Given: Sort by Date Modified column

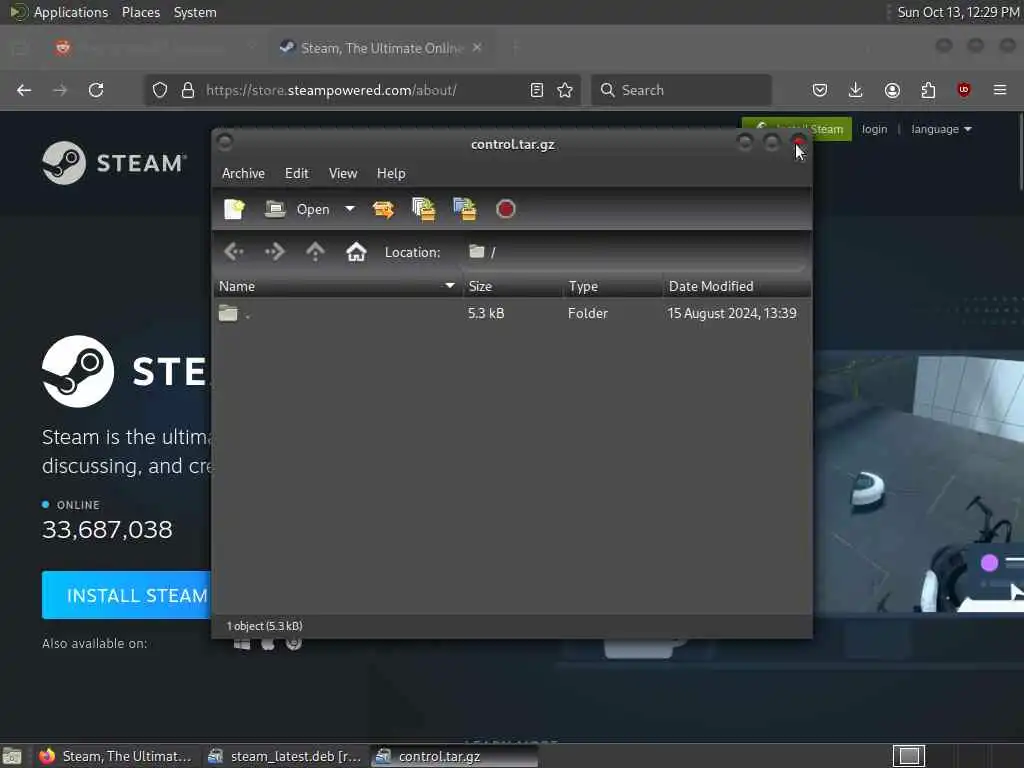Looking at the screenshot, I should coord(737,286).
